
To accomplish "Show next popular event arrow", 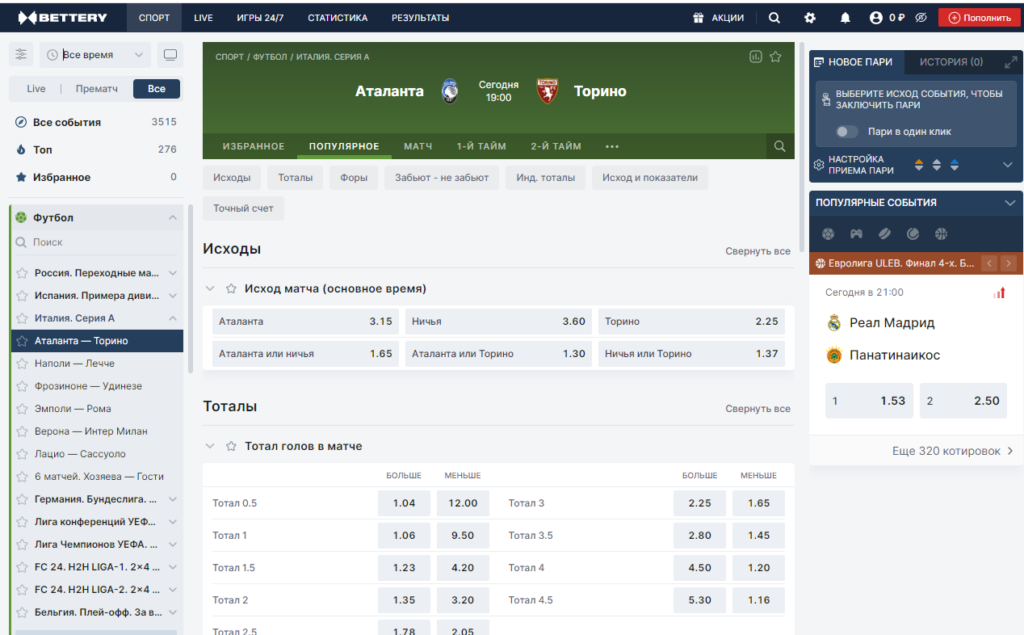I will click(x=1008, y=263).
